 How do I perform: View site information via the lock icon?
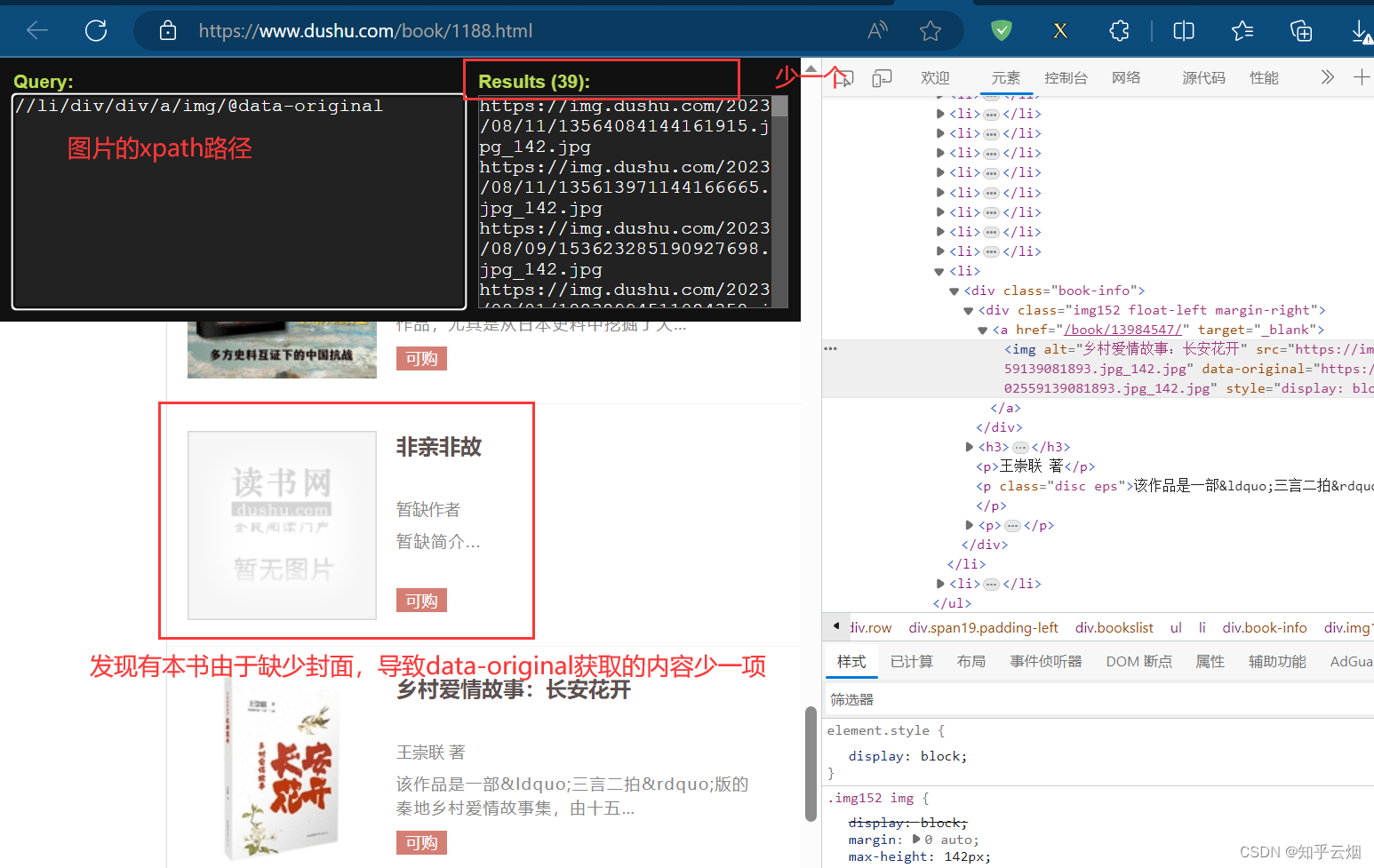(168, 31)
